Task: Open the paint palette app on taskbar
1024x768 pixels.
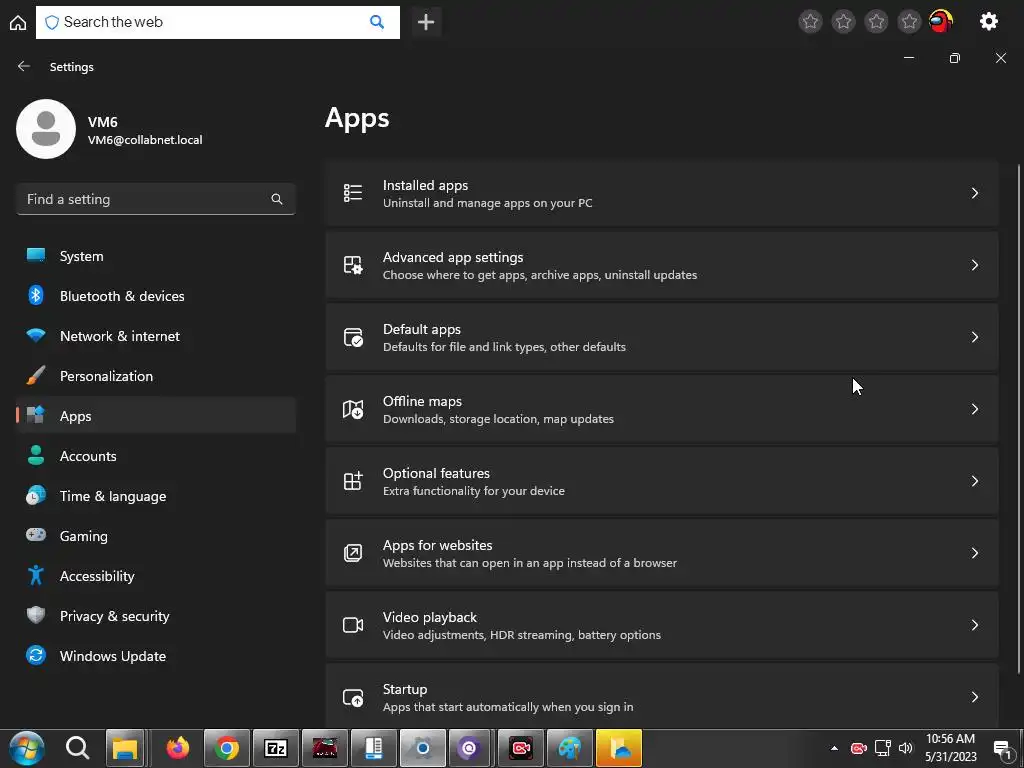Action: pyautogui.click(x=569, y=748)
